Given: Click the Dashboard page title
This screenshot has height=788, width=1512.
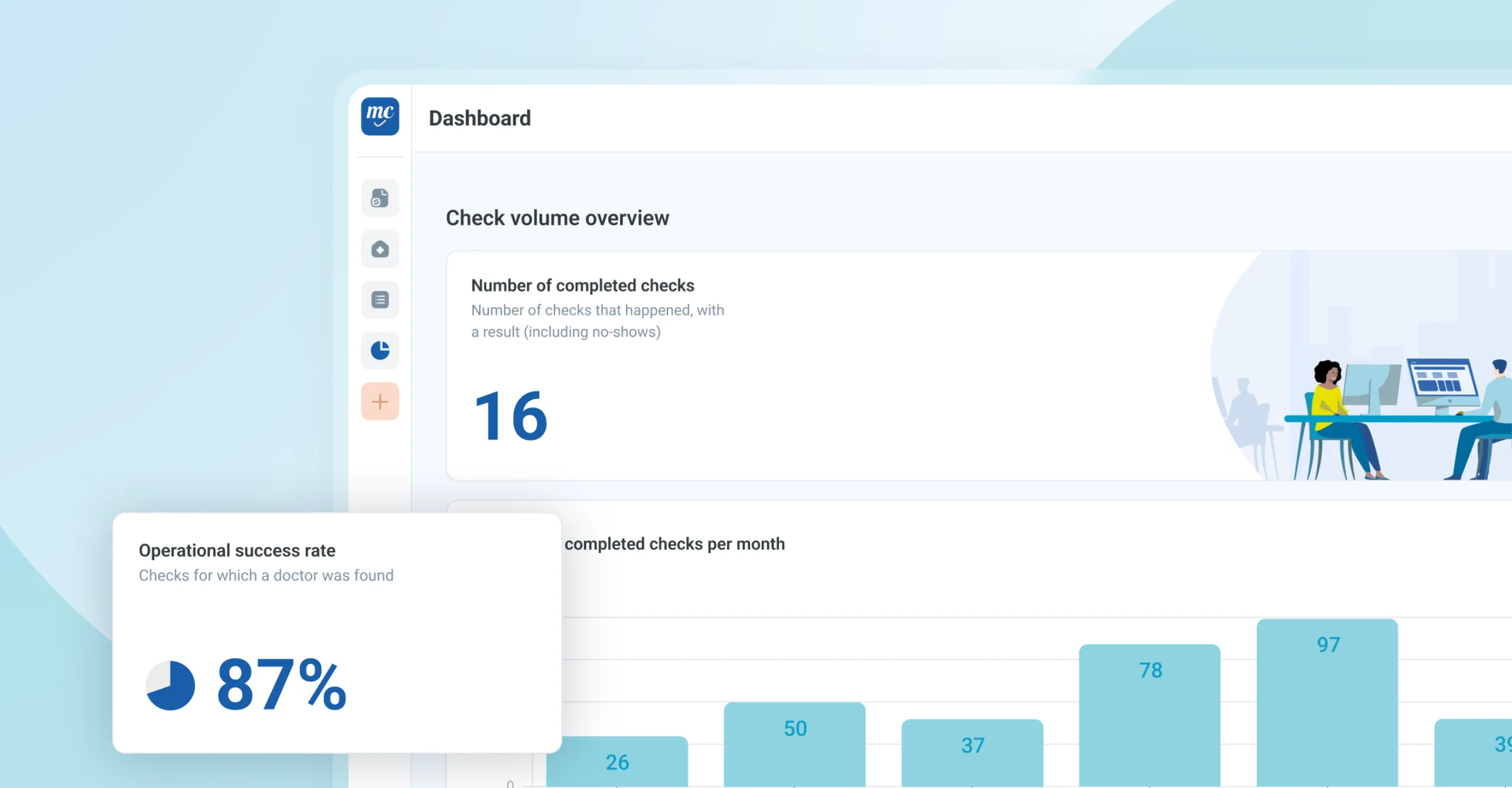Looking at the screenshot, I should coord(480,118).
